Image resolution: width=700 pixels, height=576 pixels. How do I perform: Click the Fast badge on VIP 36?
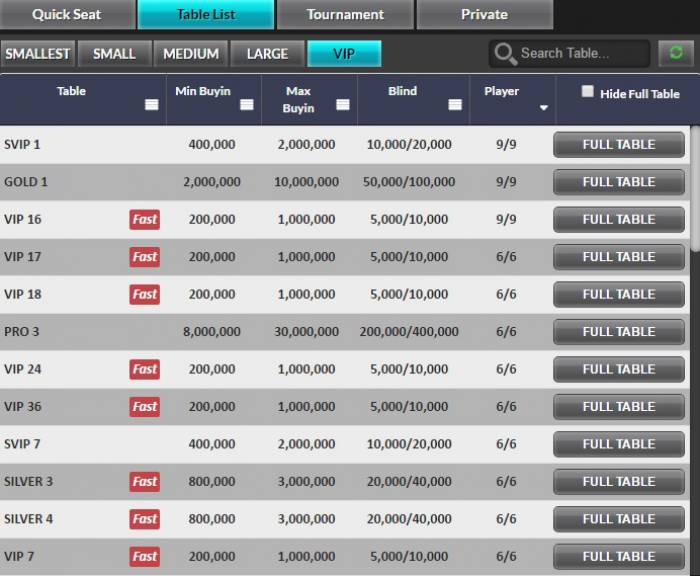145,407
